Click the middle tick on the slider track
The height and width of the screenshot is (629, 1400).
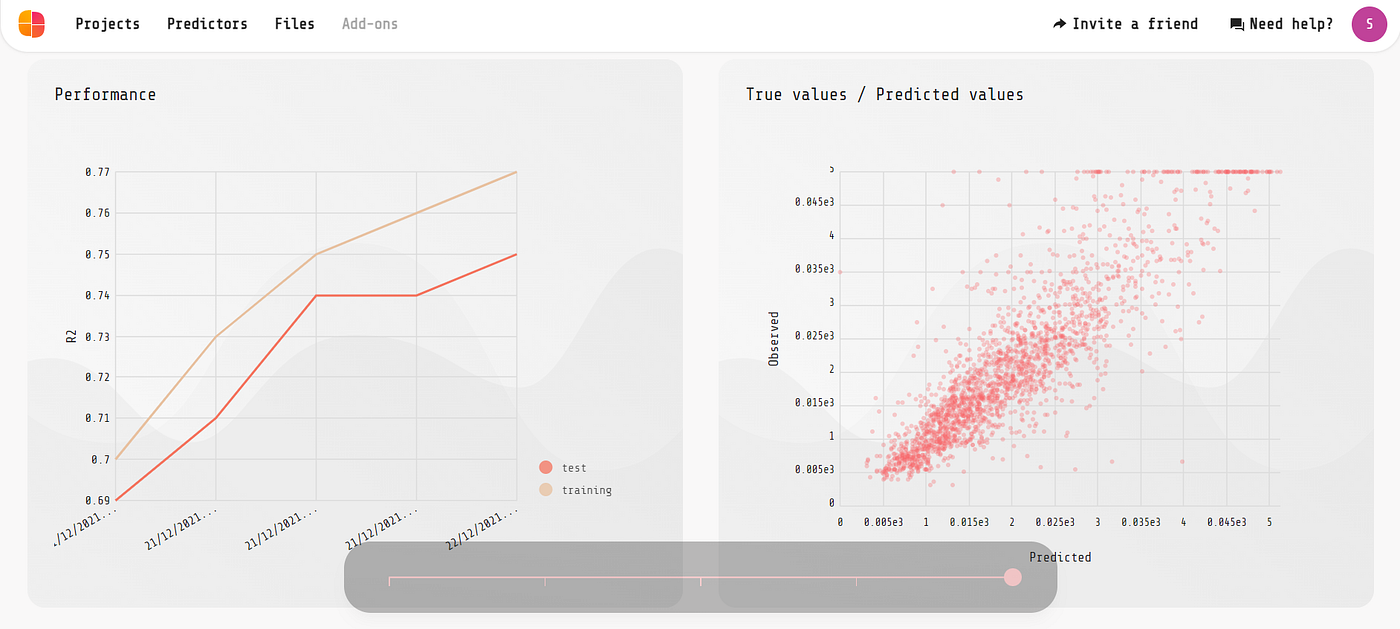(x=700, y=581)
